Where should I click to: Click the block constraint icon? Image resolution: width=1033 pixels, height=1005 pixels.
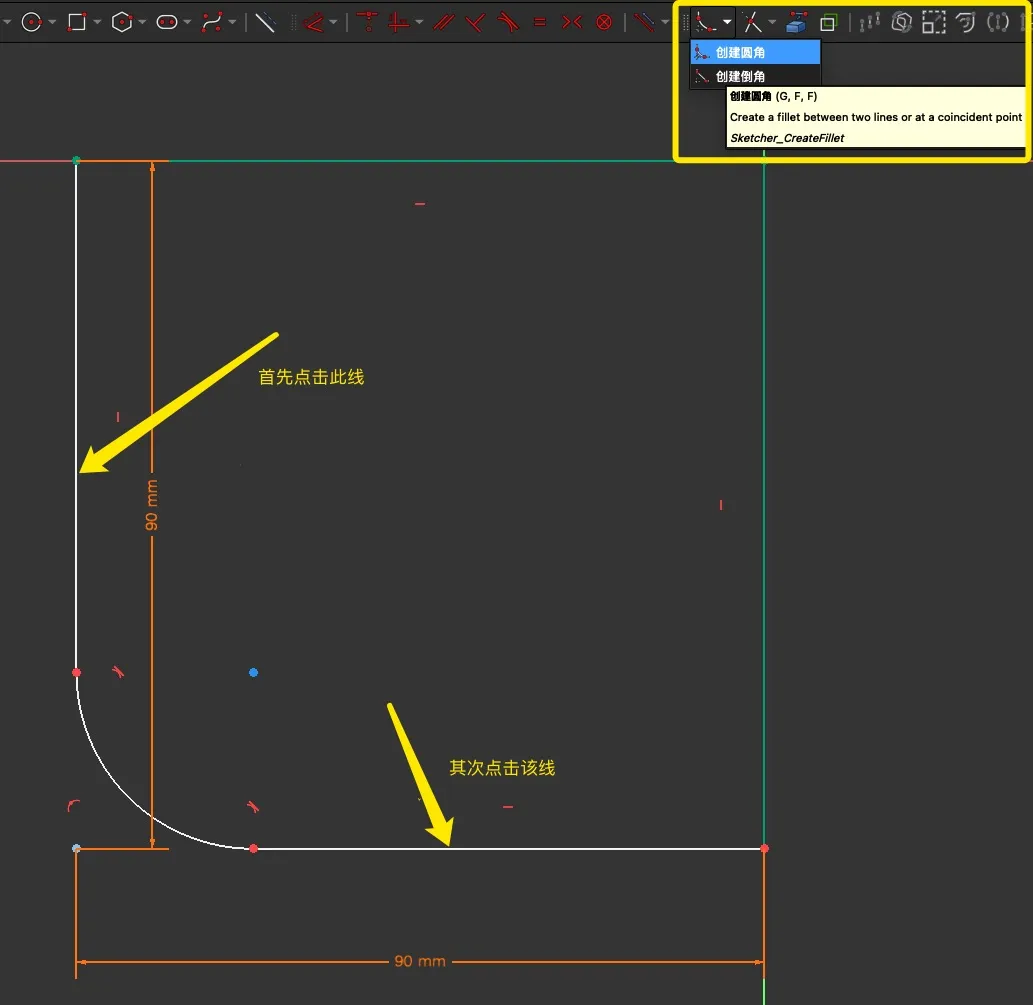604,21
